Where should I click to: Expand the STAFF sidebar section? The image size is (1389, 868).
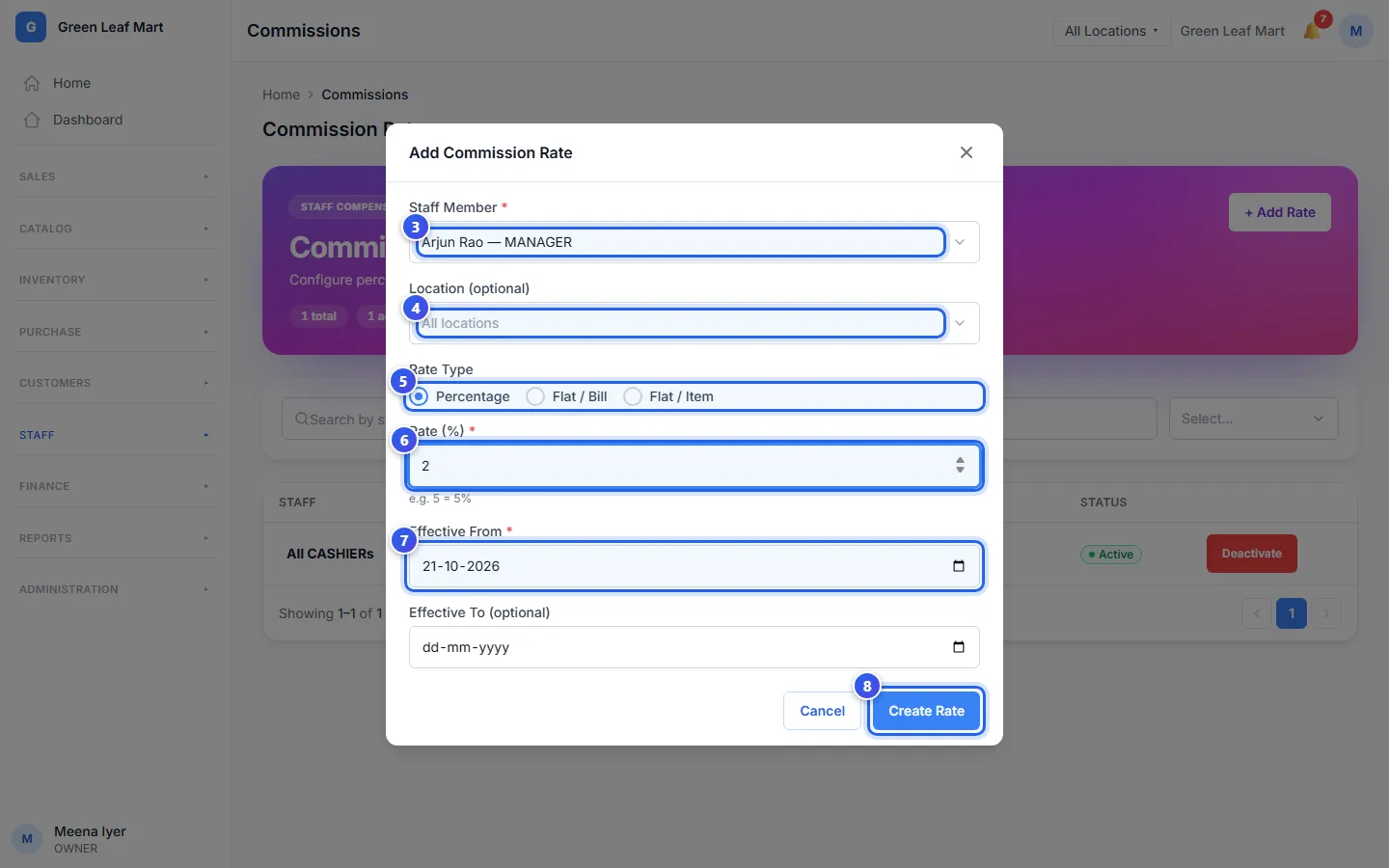tap(115, 435)
